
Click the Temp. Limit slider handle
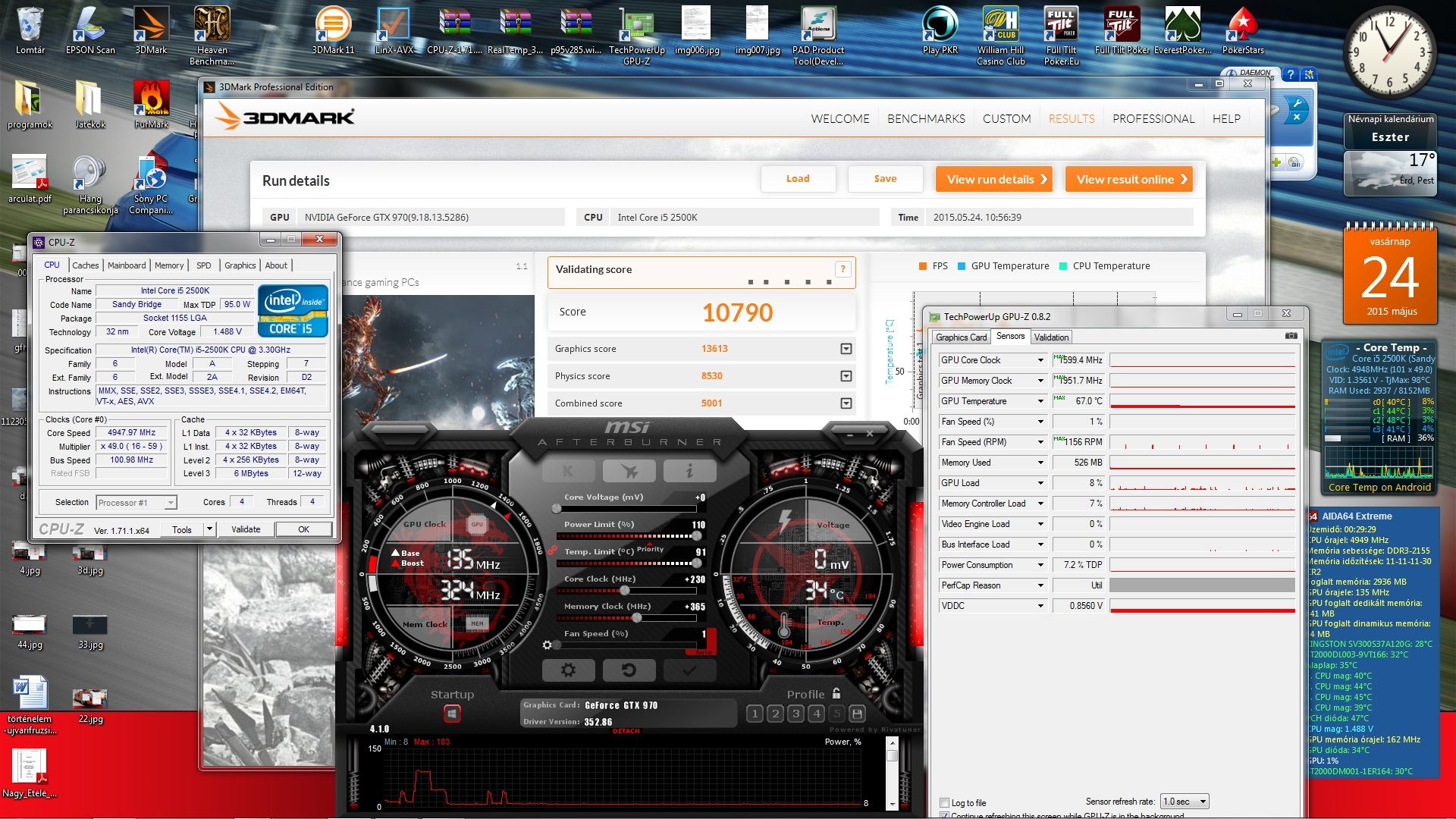697,563
